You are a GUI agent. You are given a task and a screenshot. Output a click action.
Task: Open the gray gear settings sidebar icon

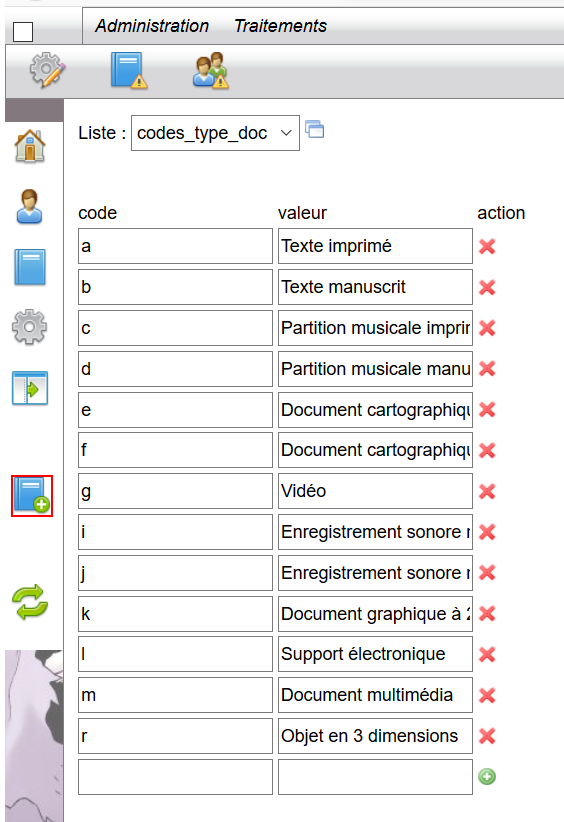tap(29, 327)
